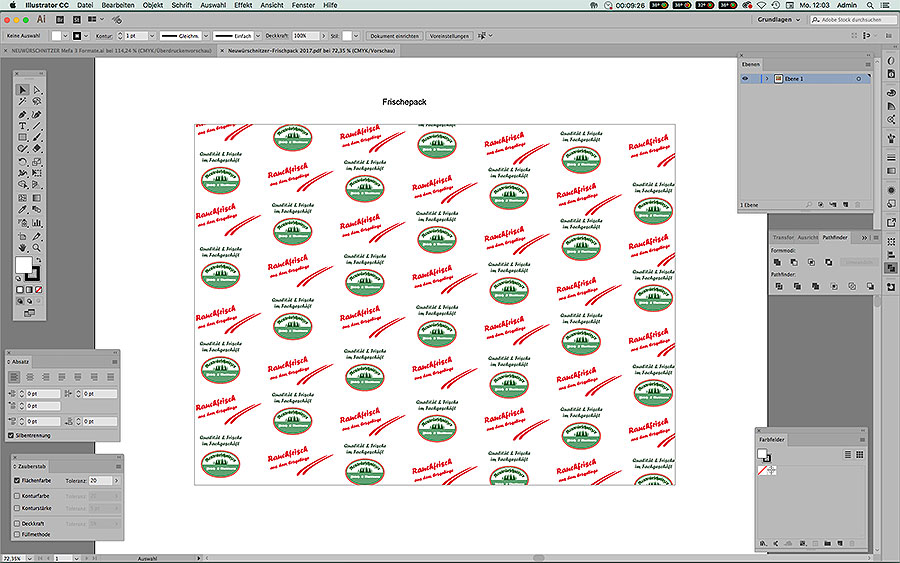
Task: Swap fill and stroke colors
Action: point(38,260)
